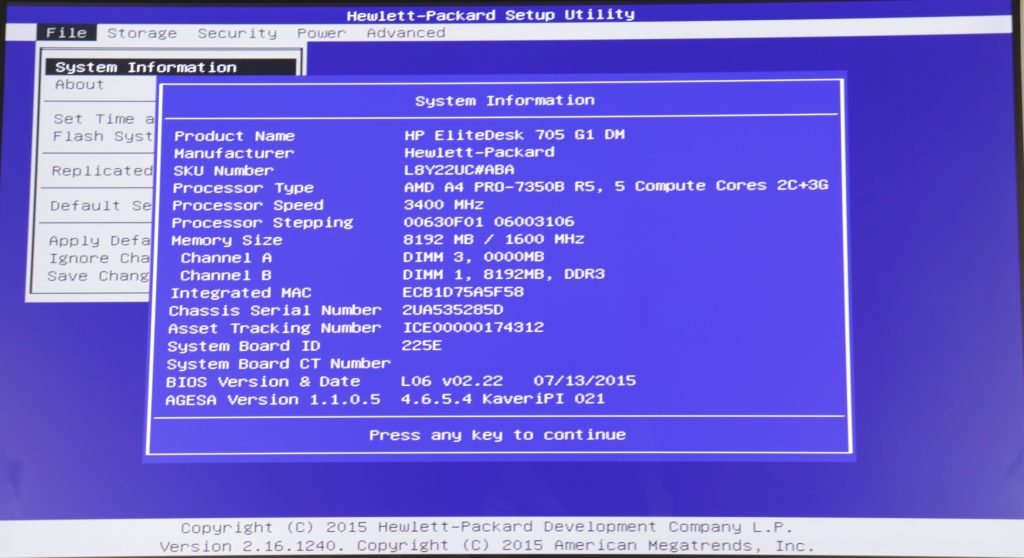The height and width of the screenshot is (558, 1024).
Task: Select the About menu entry
Action: click(x=79, y=84)
